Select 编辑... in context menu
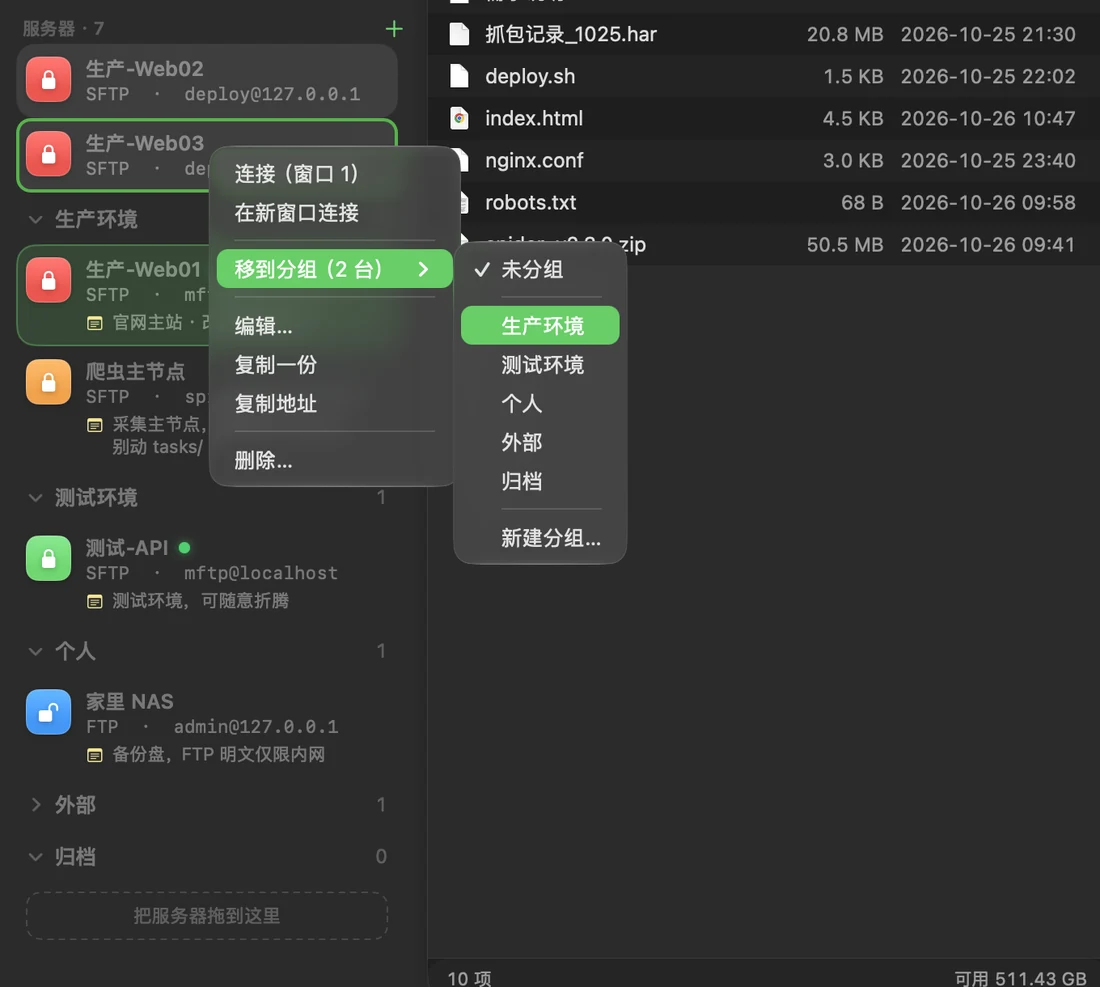 click(x=334, y=326)
